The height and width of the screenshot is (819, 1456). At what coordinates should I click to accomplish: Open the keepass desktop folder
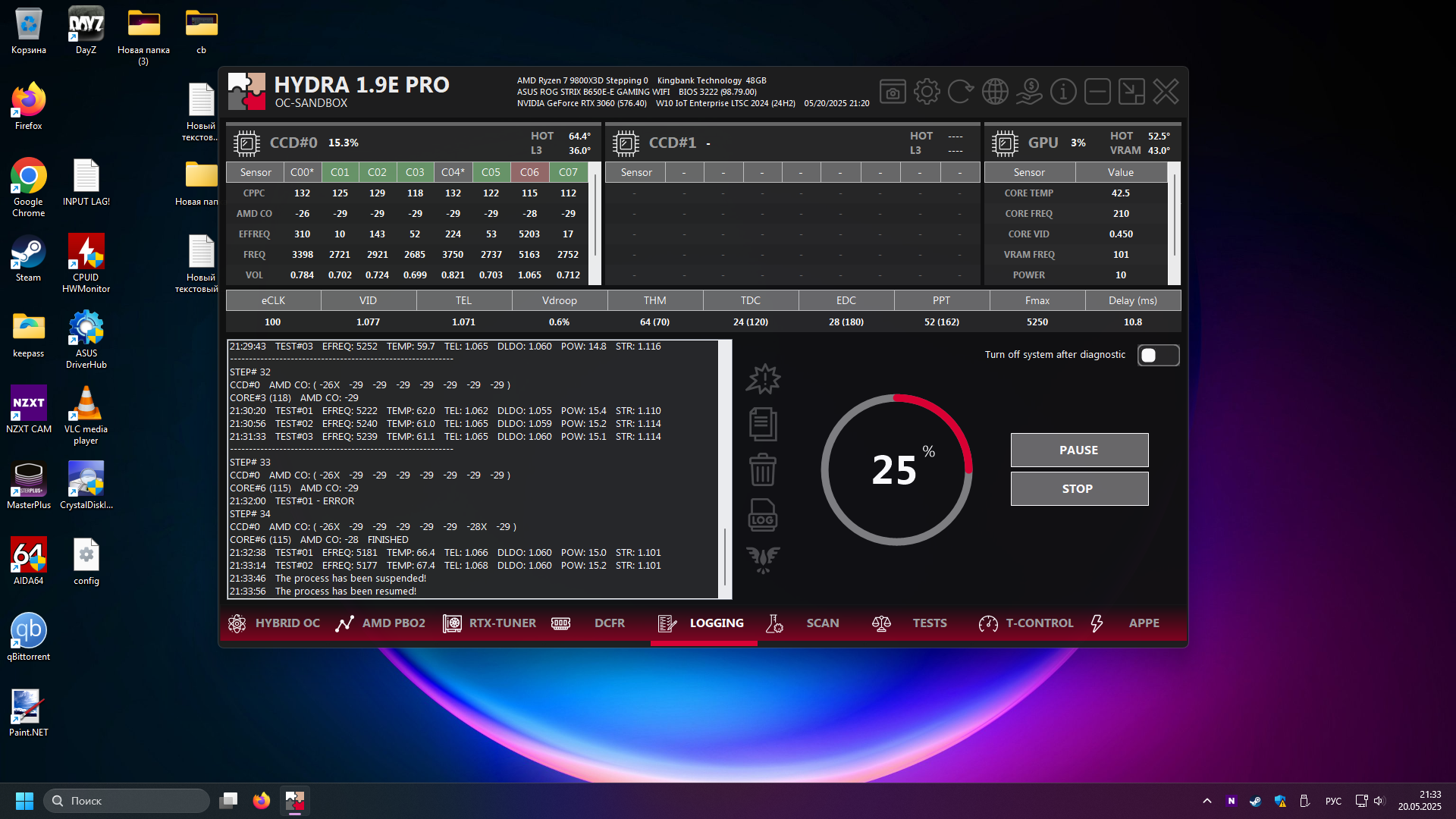(28, 334)
